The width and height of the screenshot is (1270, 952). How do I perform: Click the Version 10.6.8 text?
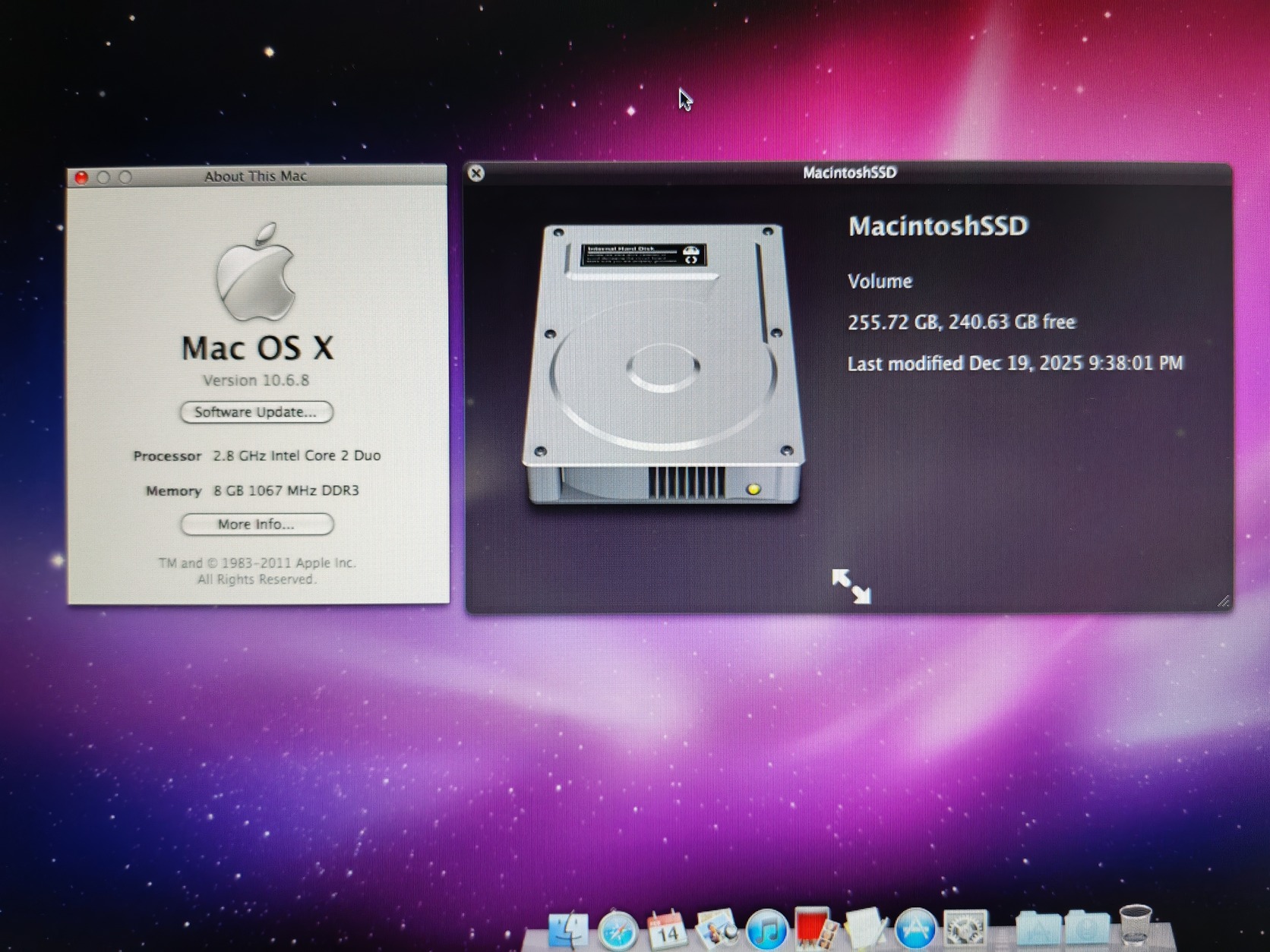point(256,380)
